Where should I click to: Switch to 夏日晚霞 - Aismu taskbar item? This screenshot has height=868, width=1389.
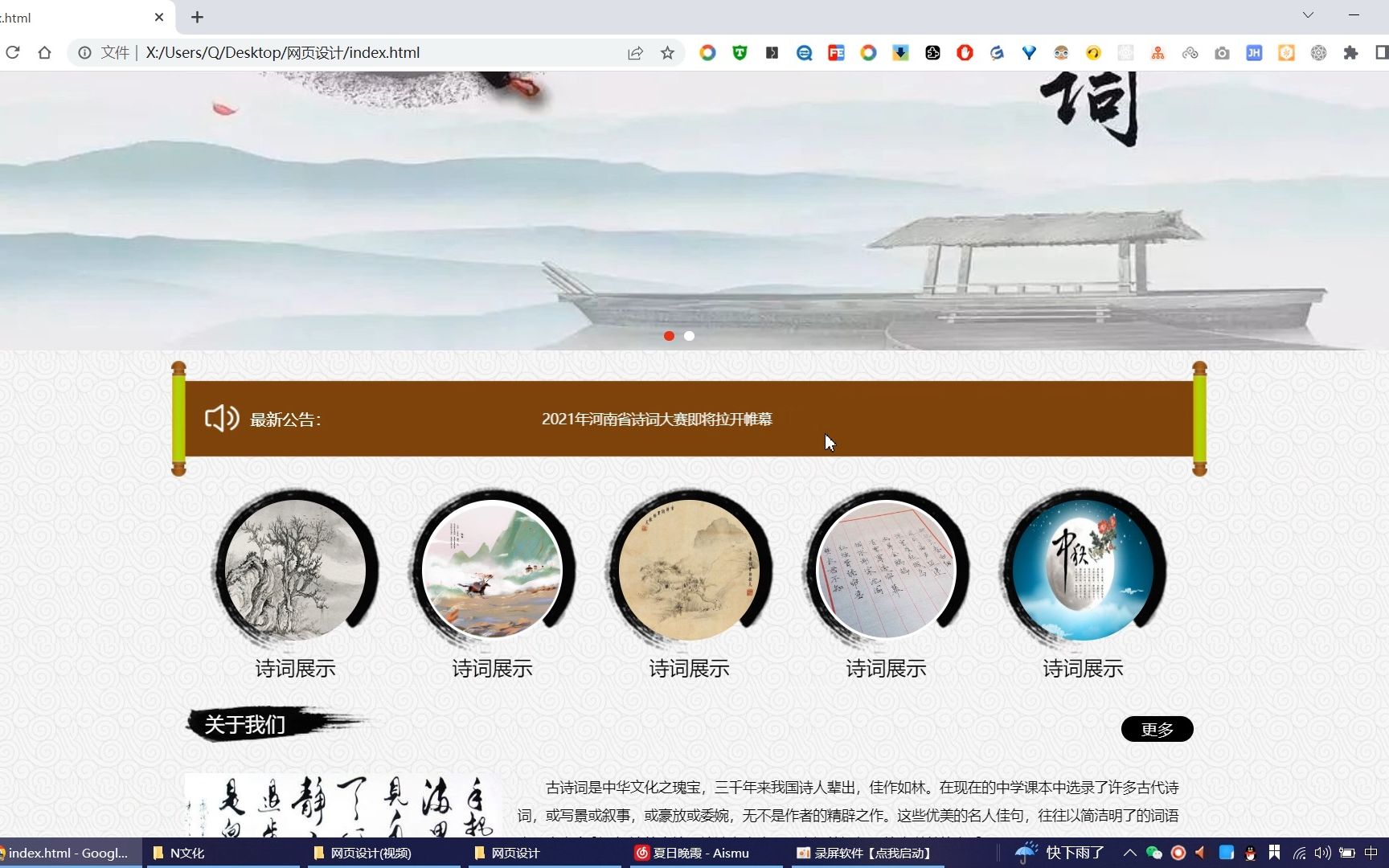706,853
